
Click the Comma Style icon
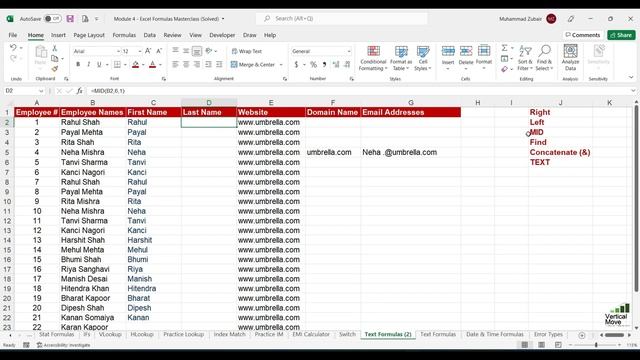(x=324, y=64)
